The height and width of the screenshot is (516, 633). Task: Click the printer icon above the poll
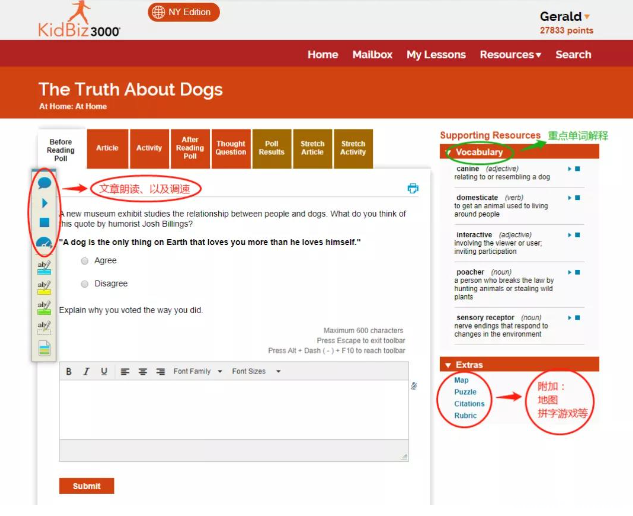coord(413,188)
